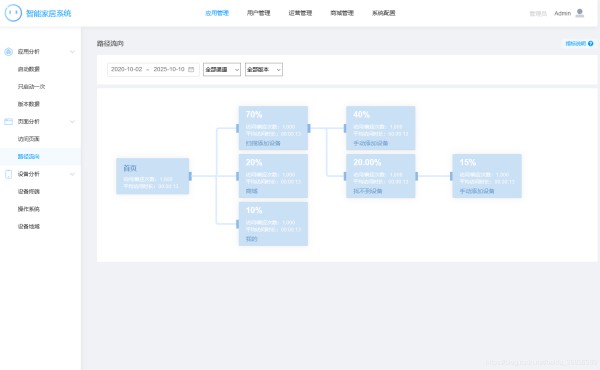Click the smart home system logo icon
600x370 pixels.
point(13,13)
